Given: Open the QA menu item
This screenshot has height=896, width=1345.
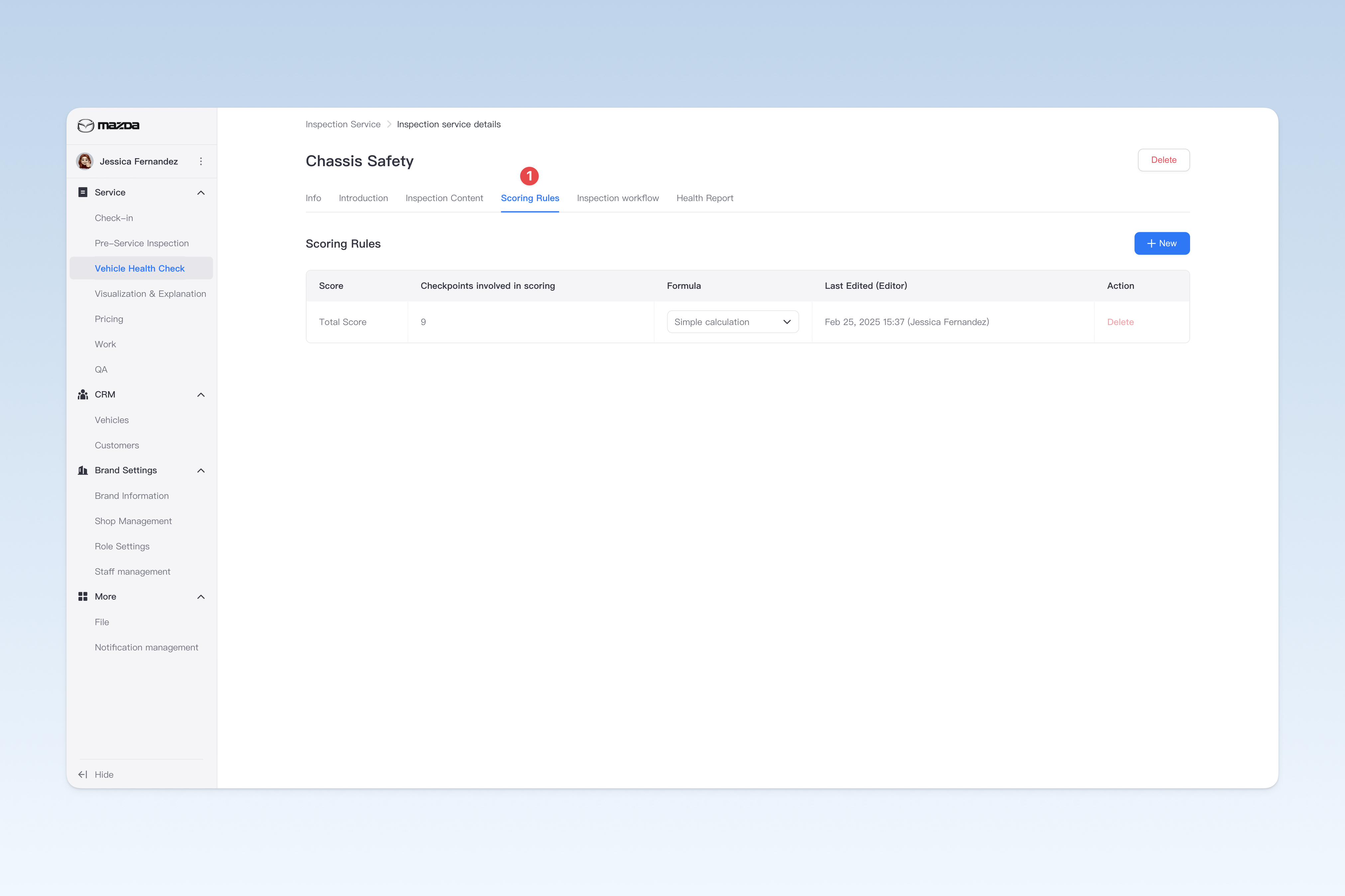Looking at the screenshot, I should [x=101, y=369].
